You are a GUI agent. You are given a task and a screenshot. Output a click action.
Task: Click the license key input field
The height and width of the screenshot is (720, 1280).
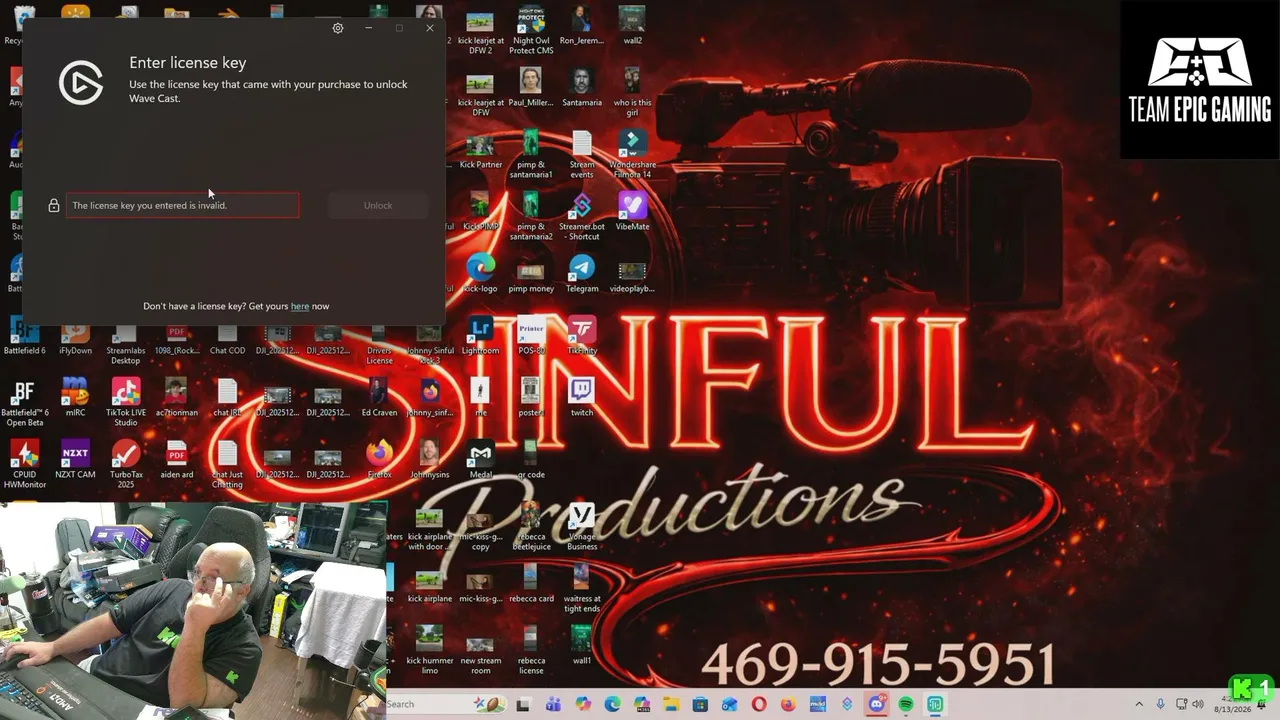183,205
